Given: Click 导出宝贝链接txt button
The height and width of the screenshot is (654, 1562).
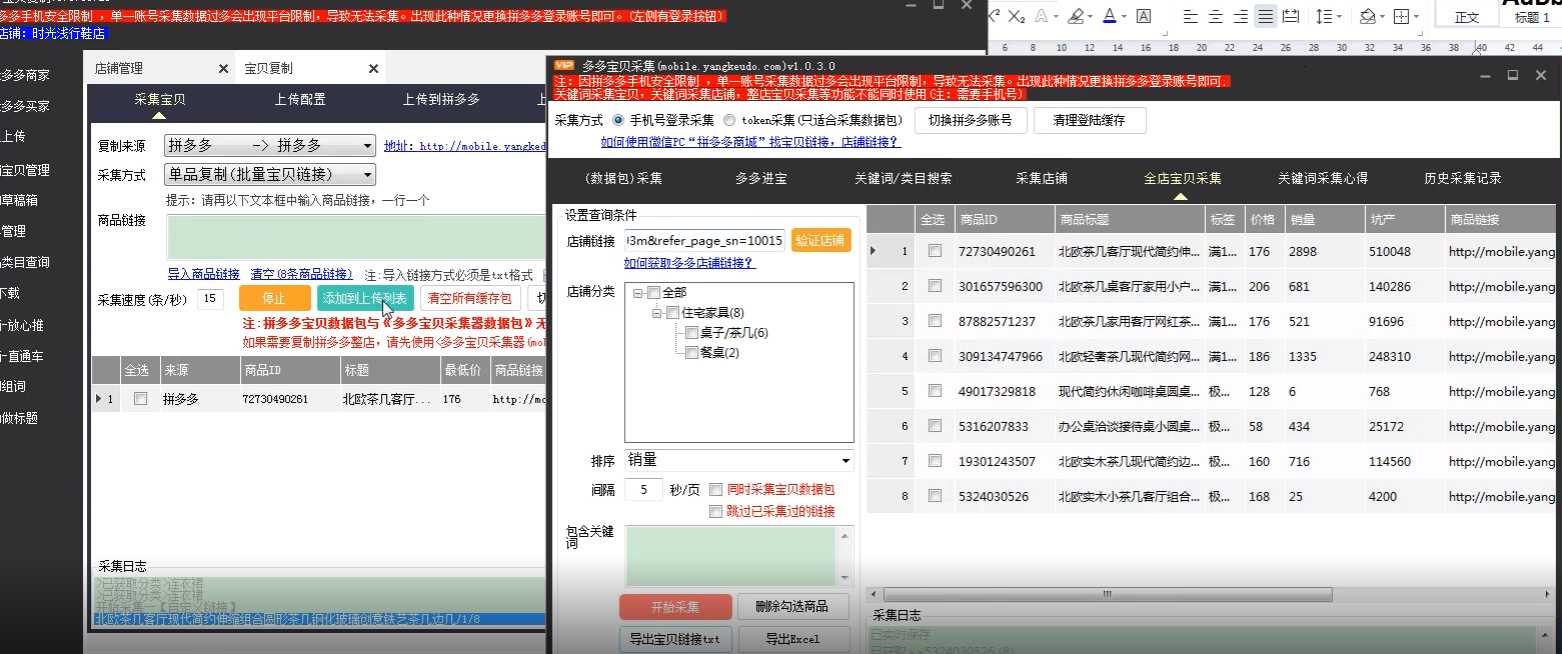Looking at the screenshot, I should (675, 639).
